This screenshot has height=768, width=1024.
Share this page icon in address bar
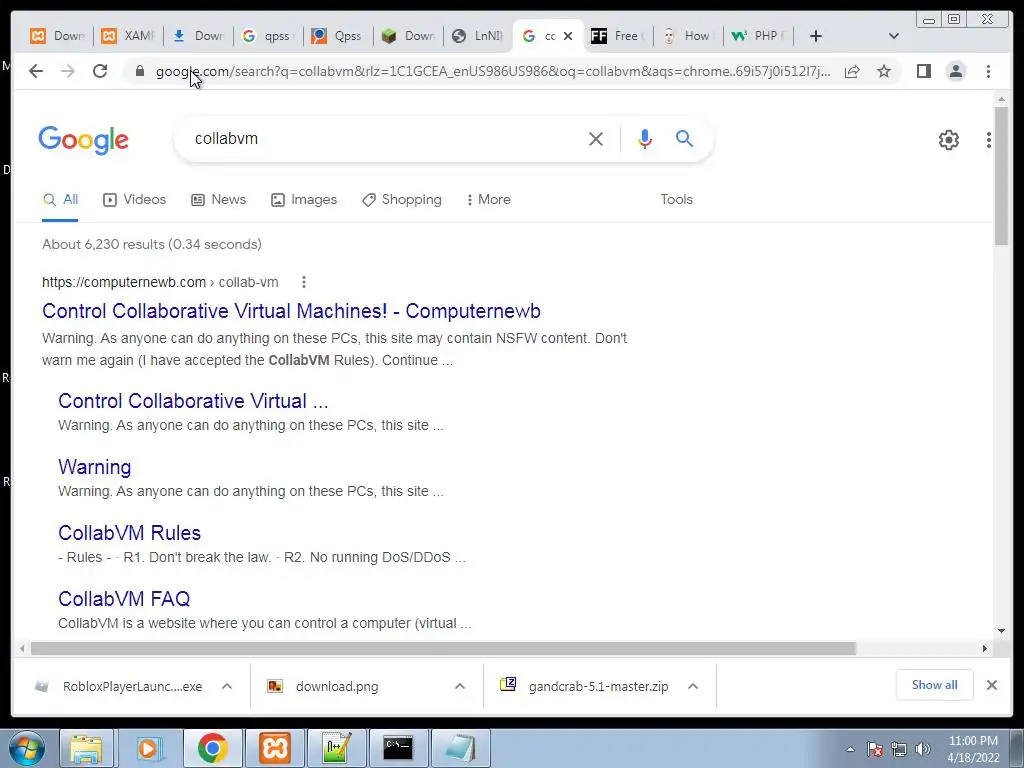pyautogui.click(x=852, y=71)
